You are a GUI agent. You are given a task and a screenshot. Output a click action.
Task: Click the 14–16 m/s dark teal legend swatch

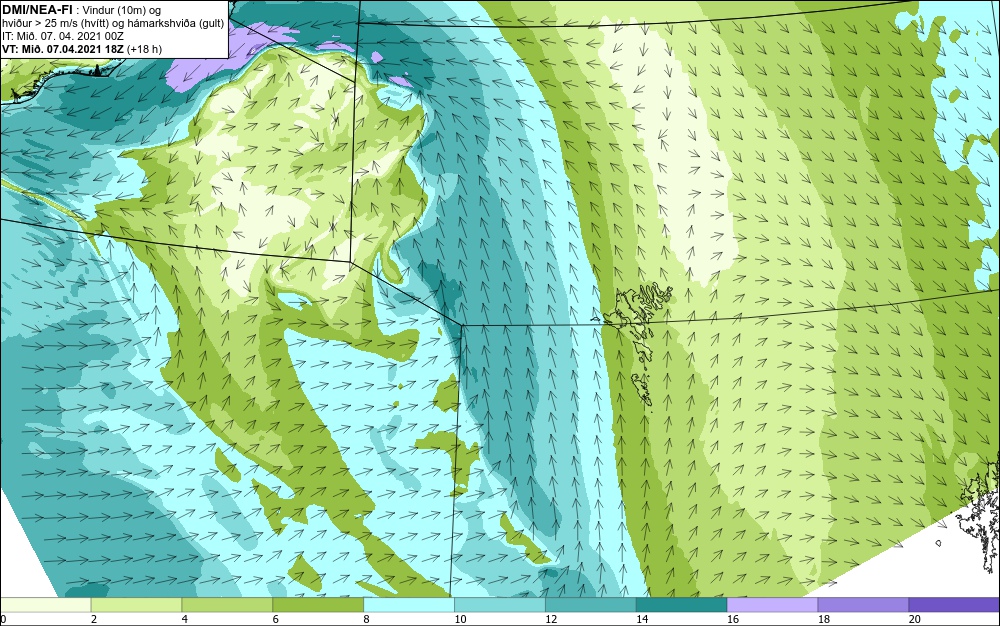(682, 605)
